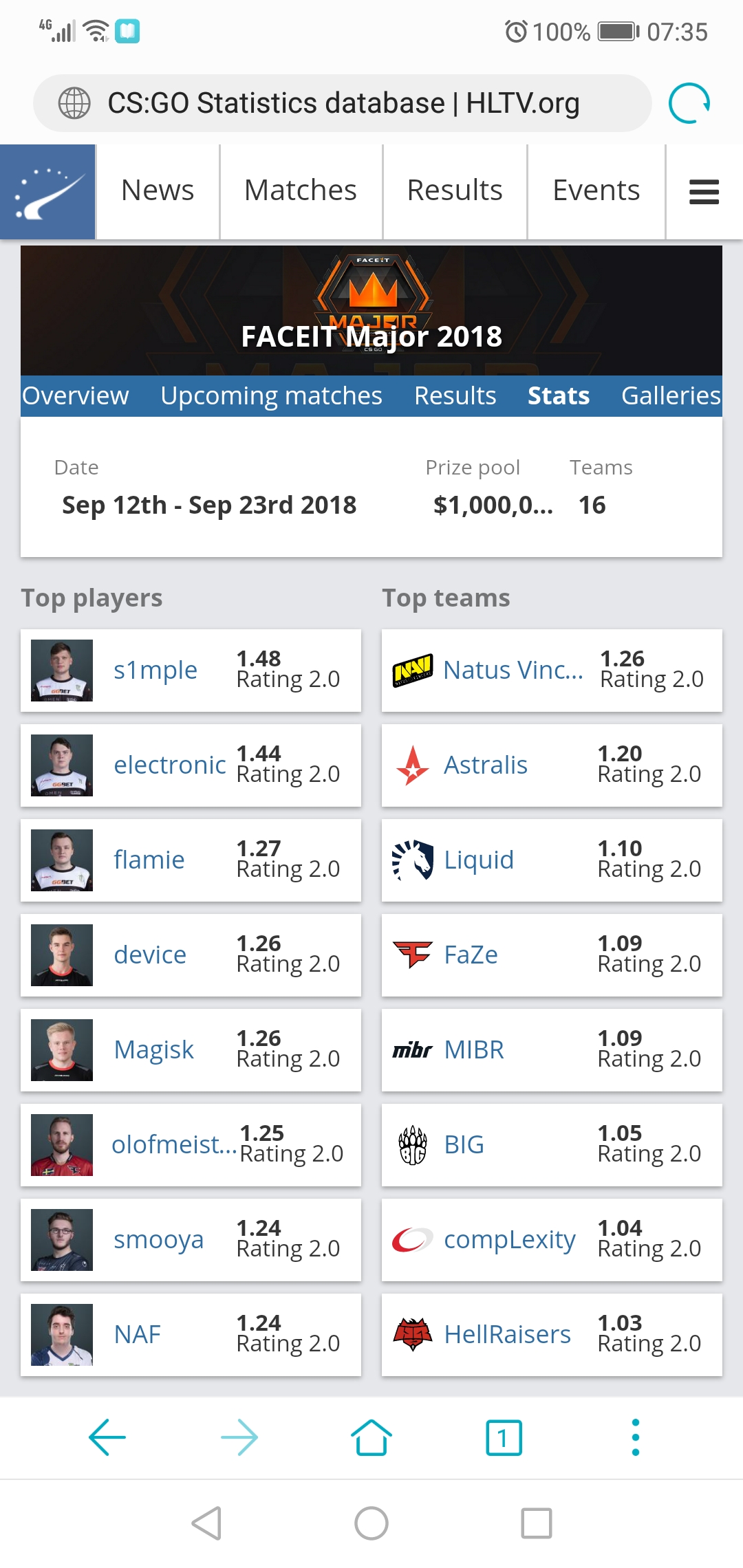743x1568 pixels.
Task: Open the hamburger navigation menu
Action: click(x=704, y=192)
